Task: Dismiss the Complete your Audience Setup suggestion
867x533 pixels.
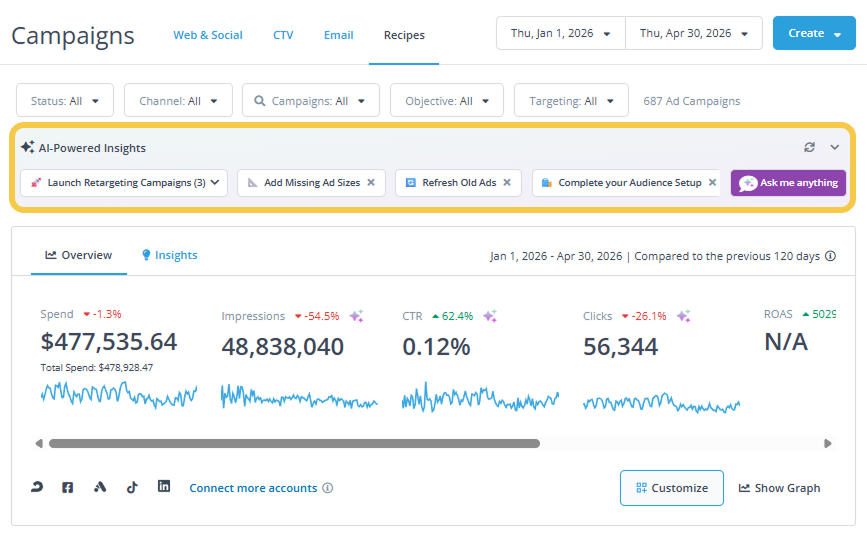Action: (x=712, y=182)
